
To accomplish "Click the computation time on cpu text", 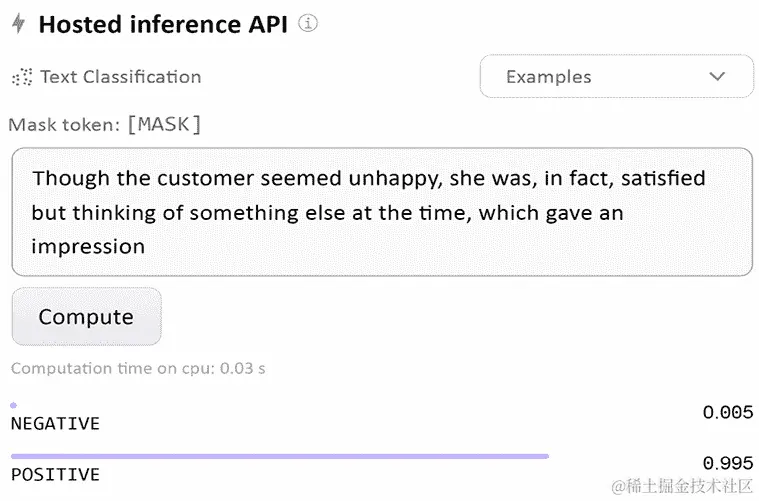I will [x=138, y=368].
